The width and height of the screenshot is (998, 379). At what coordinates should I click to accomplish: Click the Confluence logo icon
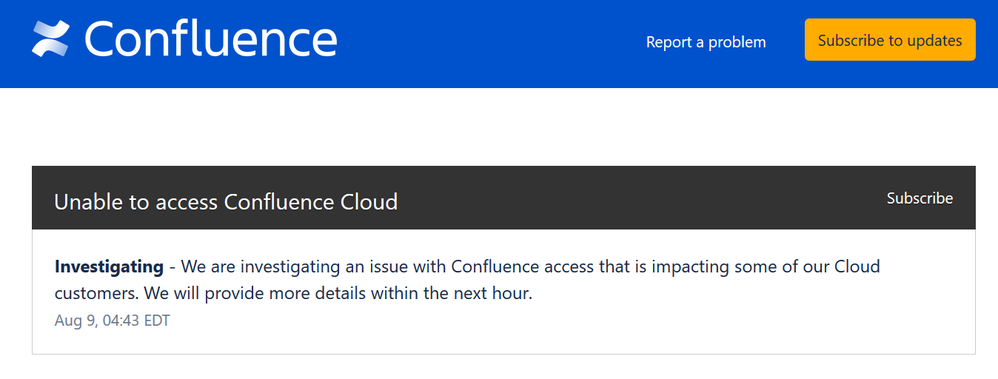50,39
